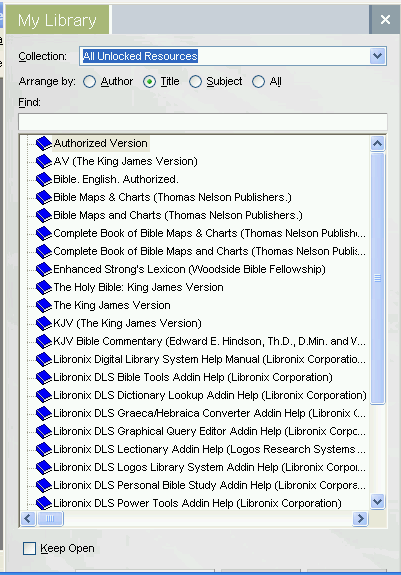
Task: Click the book icon for Bible Maps & Charts
Action: click(44, 197)
